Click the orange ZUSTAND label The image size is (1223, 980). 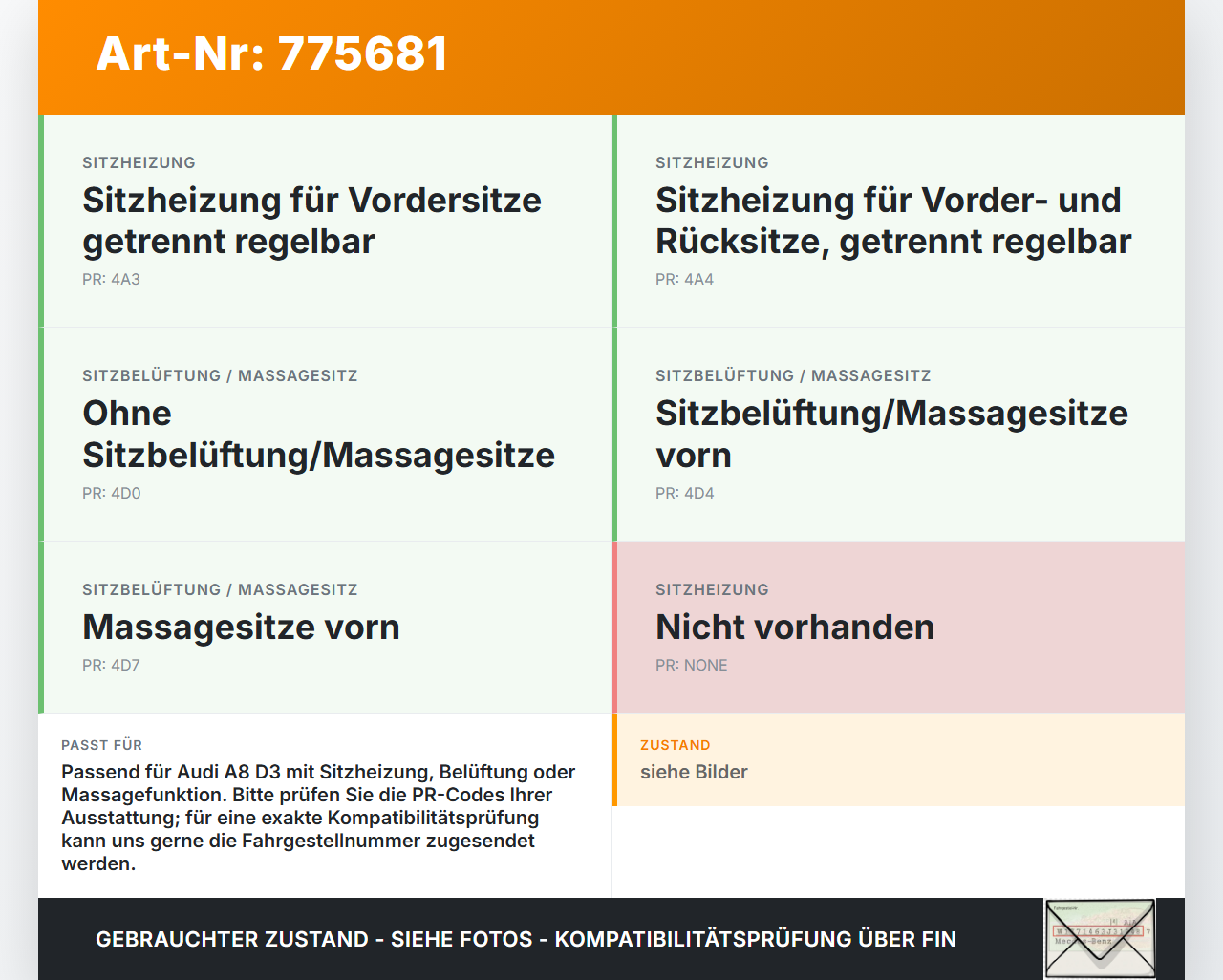676,745
